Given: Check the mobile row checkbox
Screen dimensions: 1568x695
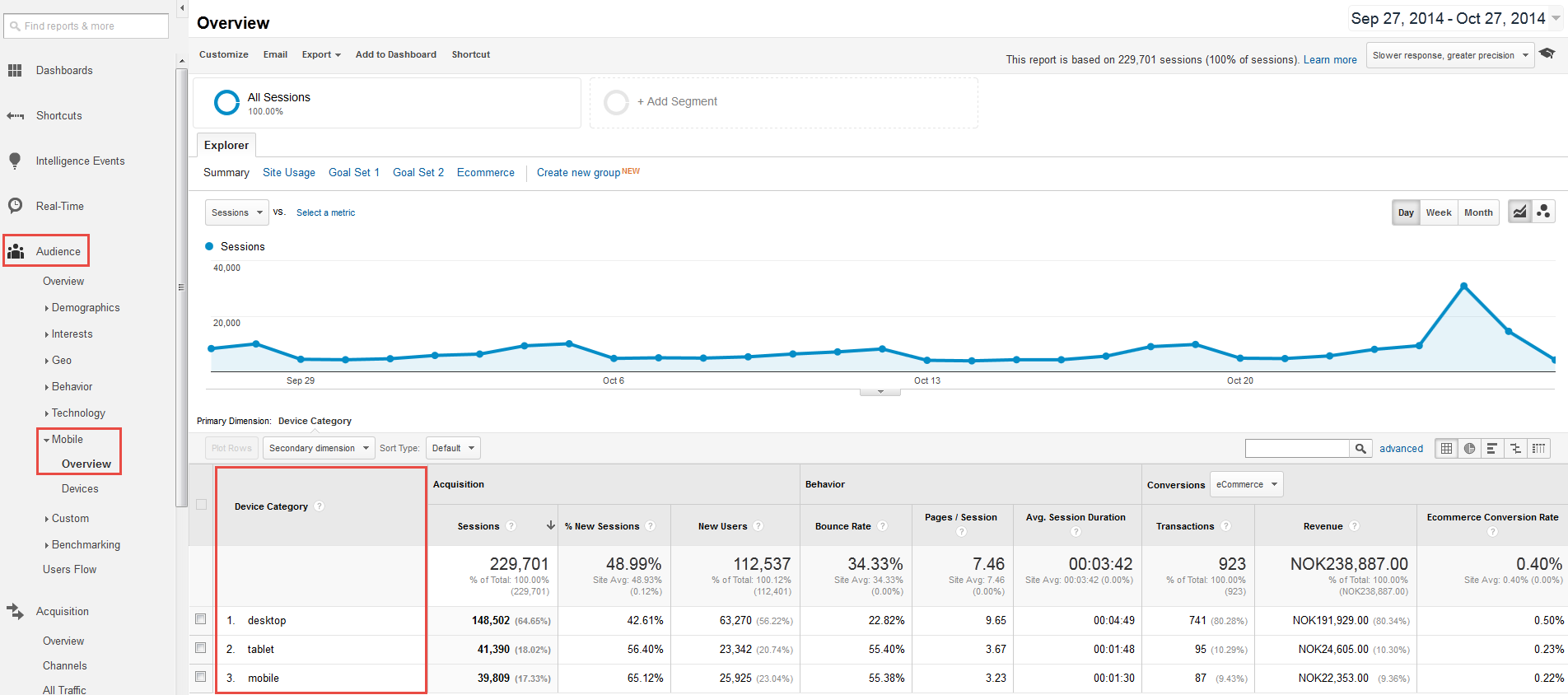Looking at the screenshot, I should [200, 677].
